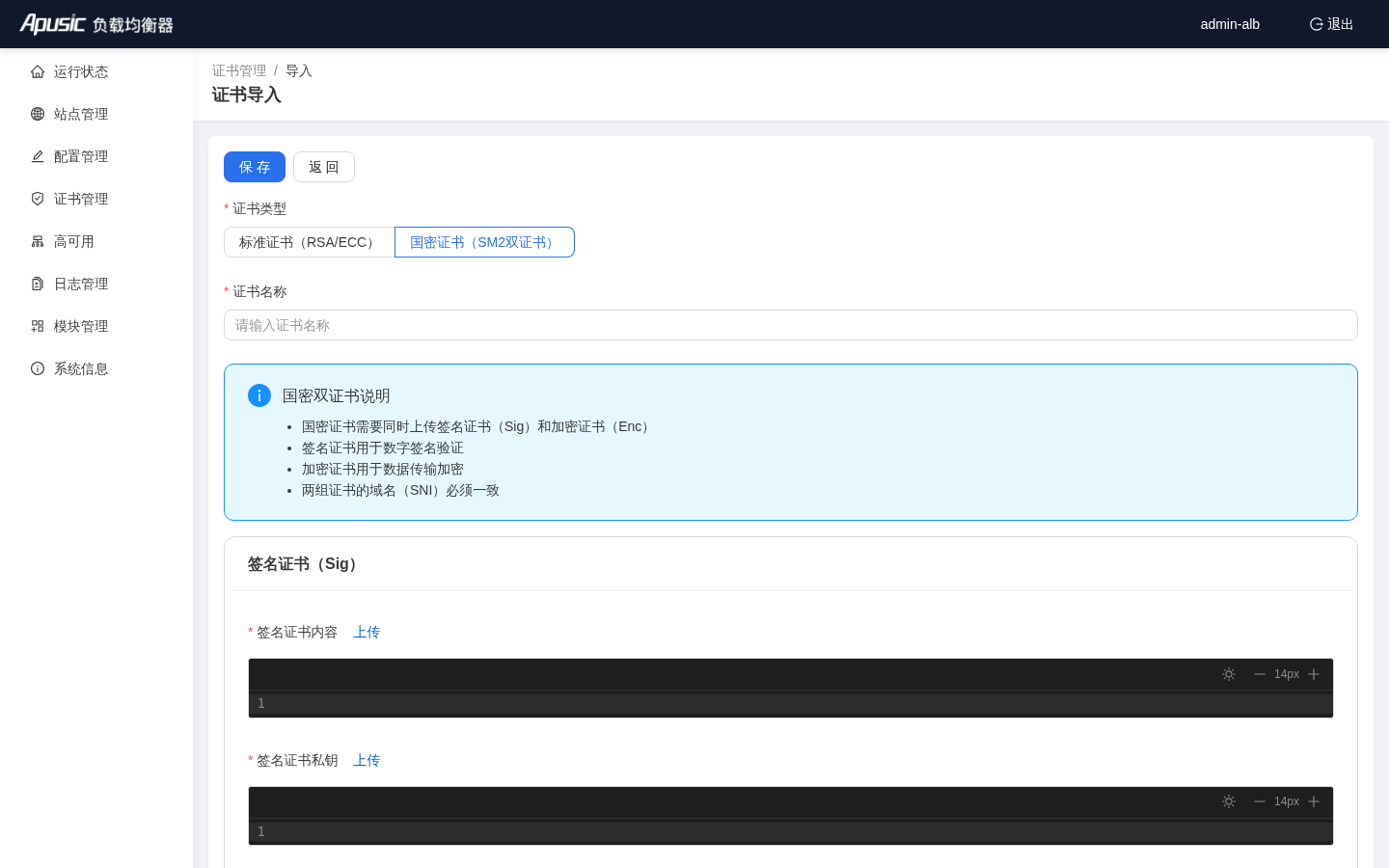Focus the 证书名称 input field
Screen dimensions: 1389x868
pyautogui.click(x=791, y=325)
